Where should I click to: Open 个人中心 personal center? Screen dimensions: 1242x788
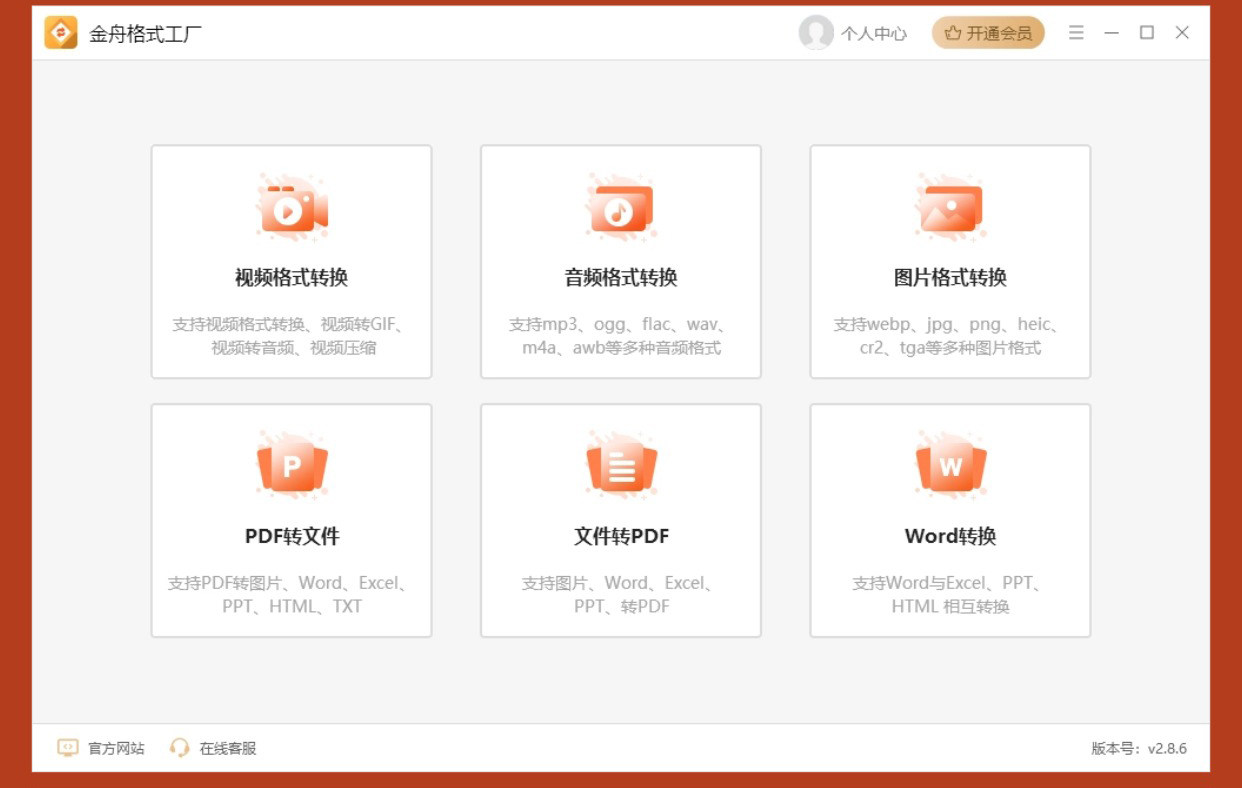click(873, 34)
